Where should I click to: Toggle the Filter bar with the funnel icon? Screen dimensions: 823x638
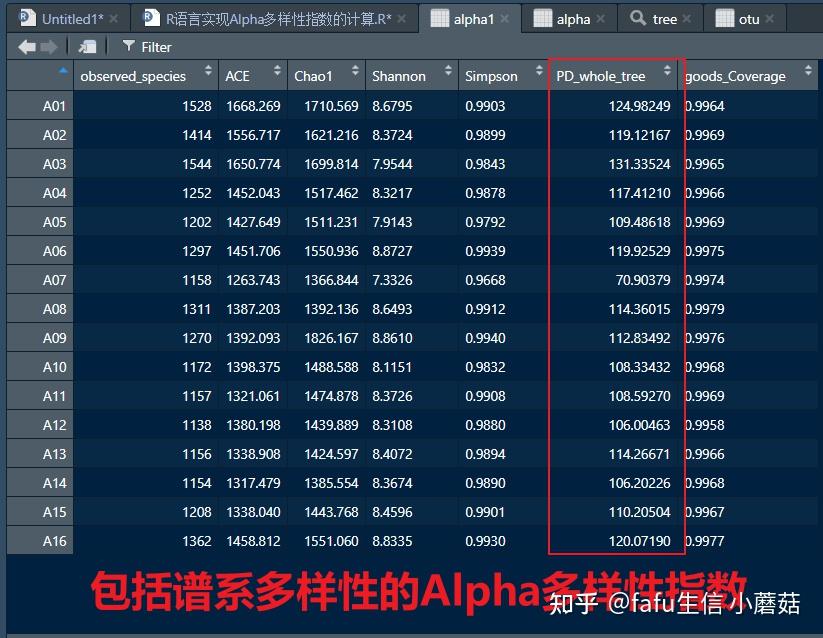pyautogui.click(x=129, y=46)
